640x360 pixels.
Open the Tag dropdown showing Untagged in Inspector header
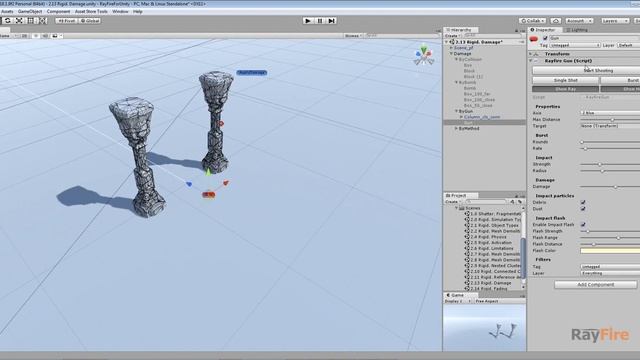pos(575,45)
